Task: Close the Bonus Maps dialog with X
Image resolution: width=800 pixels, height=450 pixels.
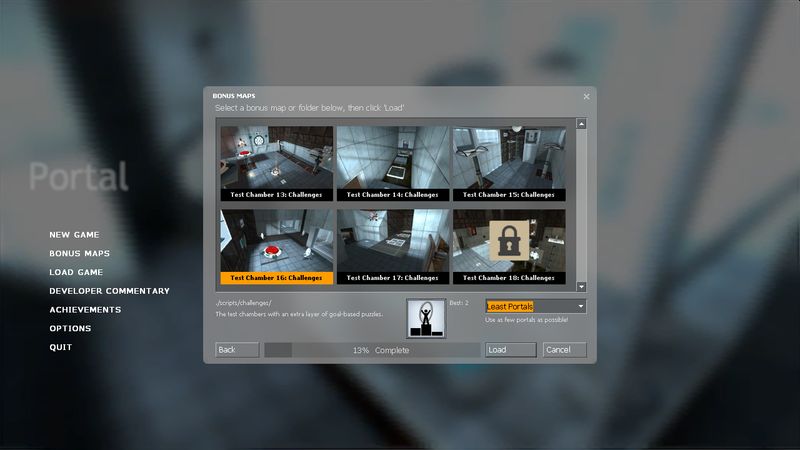Action: point(586,96)
